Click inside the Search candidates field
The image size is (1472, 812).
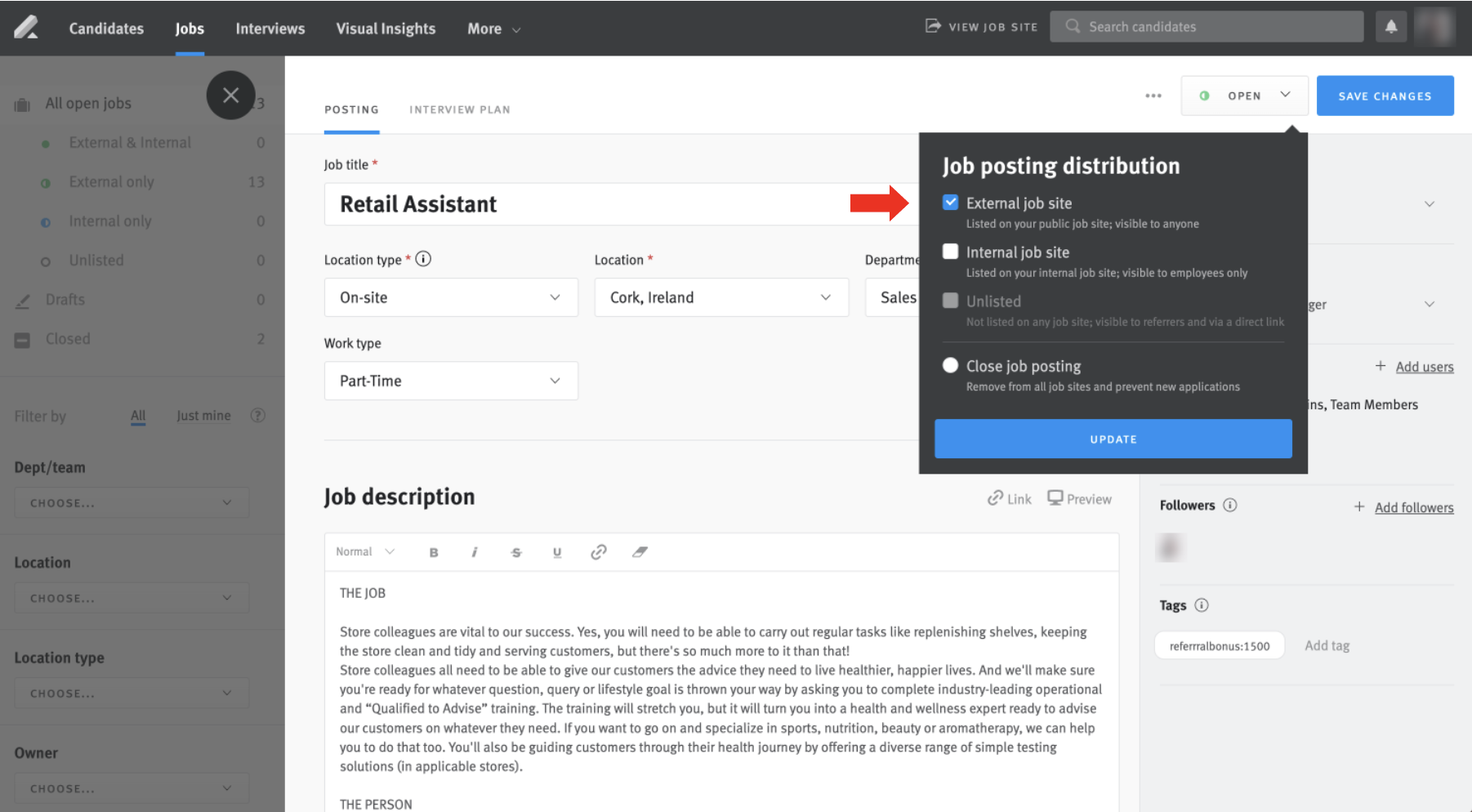(x=1206, y=26)
